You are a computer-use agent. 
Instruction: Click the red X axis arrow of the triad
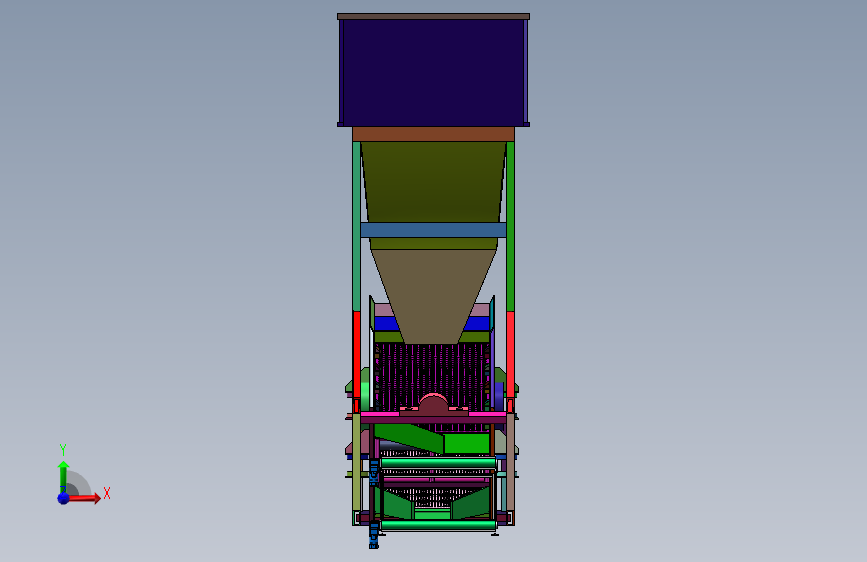84,498
